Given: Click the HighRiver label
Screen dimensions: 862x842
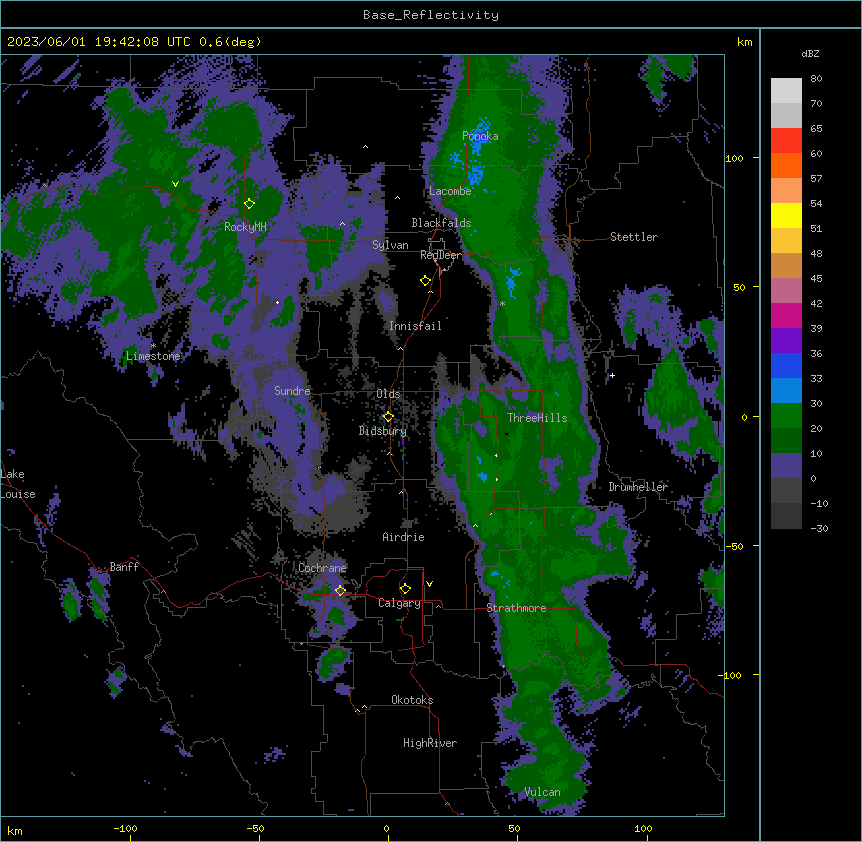Looking at the screenshot, I should pos(430,743).
